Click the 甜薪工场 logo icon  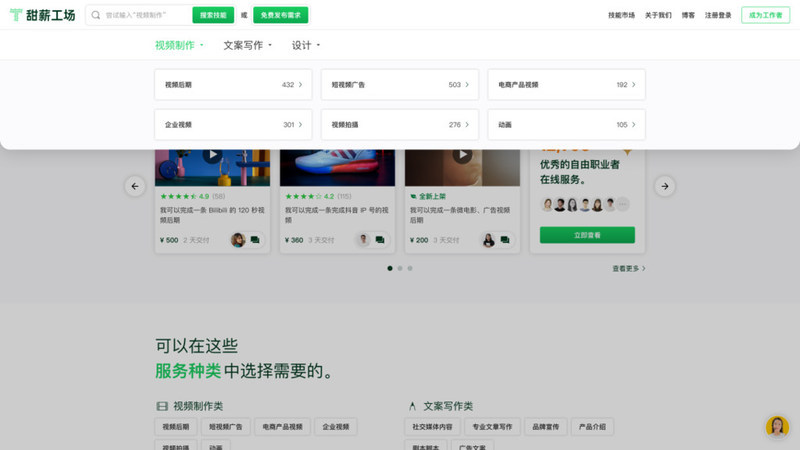click(x=15, y=15)
